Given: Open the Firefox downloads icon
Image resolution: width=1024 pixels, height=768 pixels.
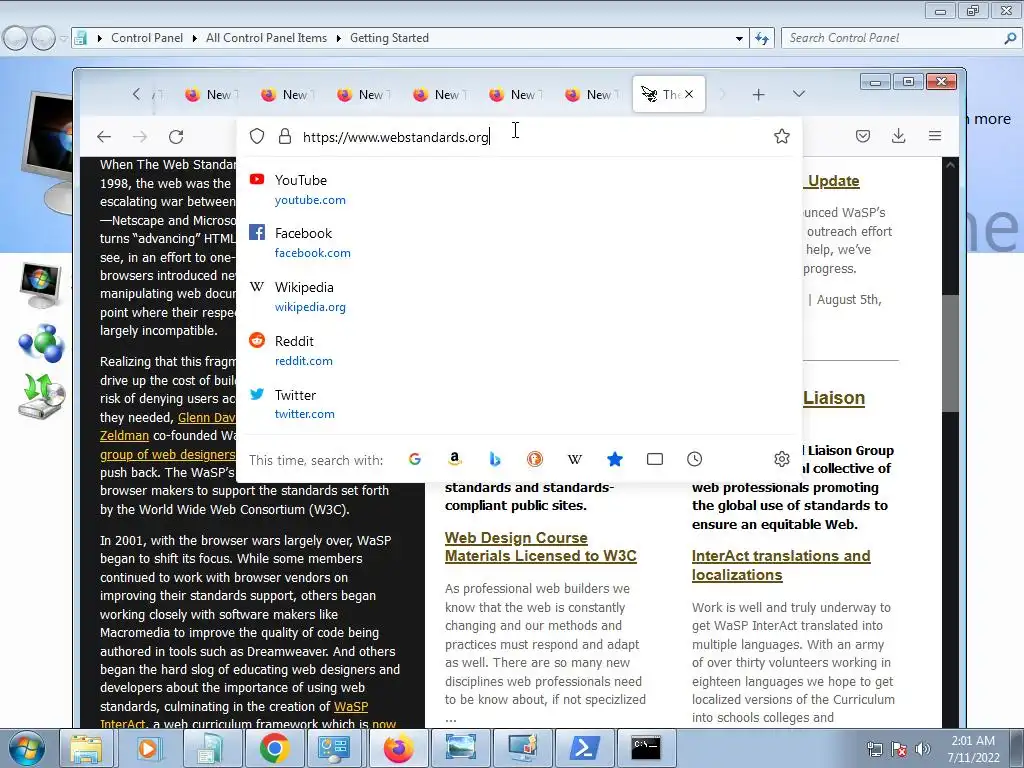Looking at the screenshot, I should coord(899,136).
